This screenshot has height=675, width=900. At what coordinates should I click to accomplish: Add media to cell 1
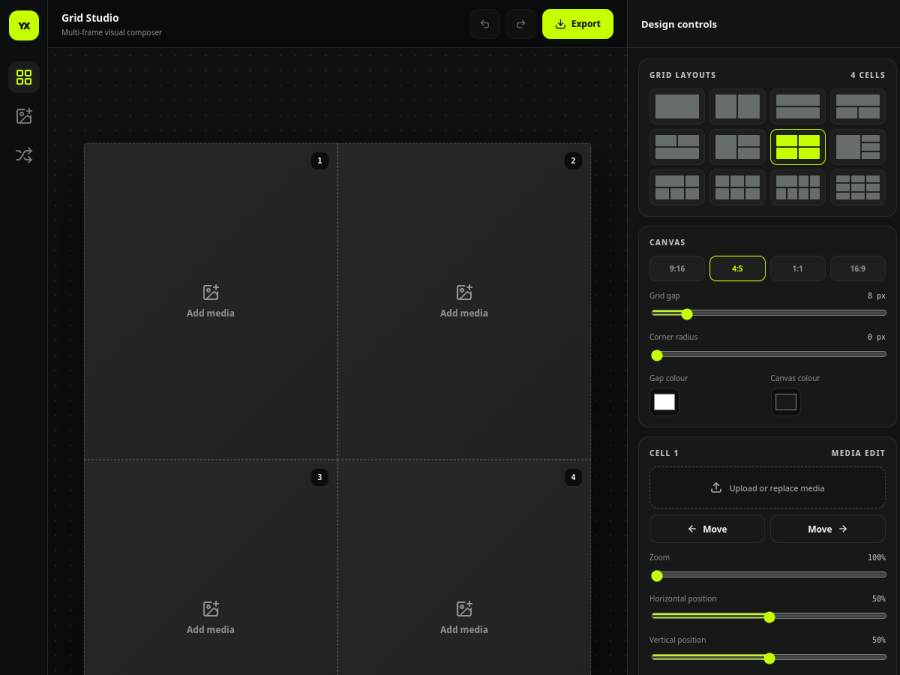pyautogui.click(x=210, y=301)
